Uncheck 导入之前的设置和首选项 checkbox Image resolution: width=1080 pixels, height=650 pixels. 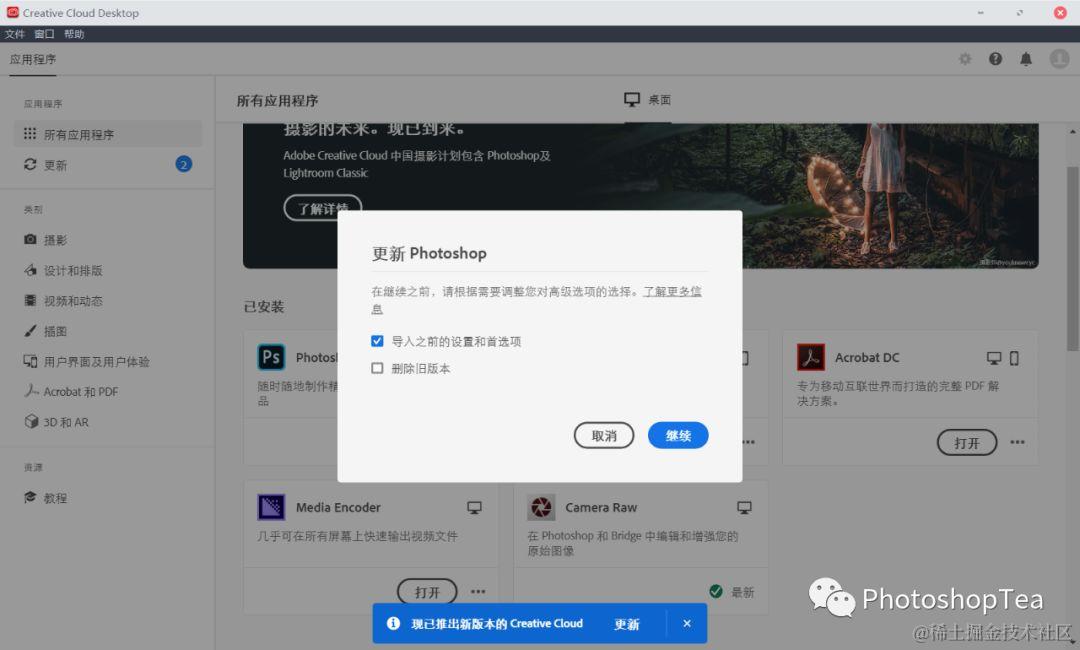377,341
